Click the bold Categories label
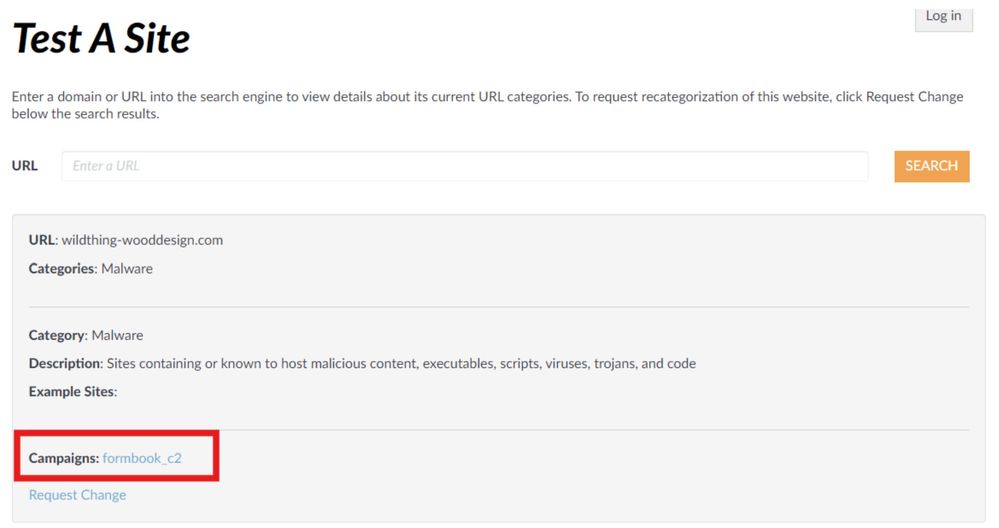The height and width of the screenshot is (528, 999). click(62, 269)
